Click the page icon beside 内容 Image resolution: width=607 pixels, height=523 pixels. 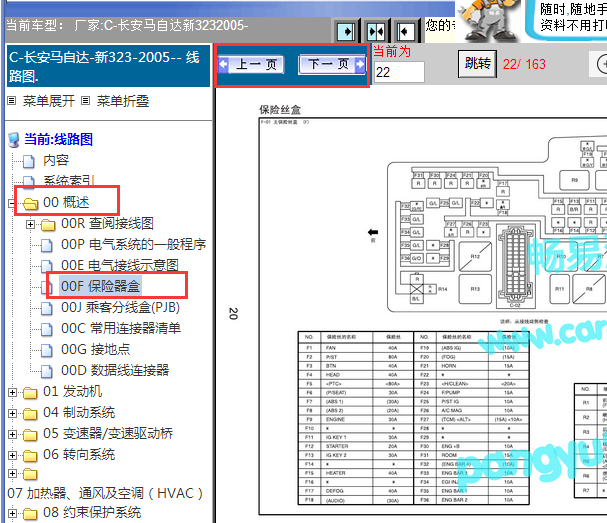pos(29,161)
